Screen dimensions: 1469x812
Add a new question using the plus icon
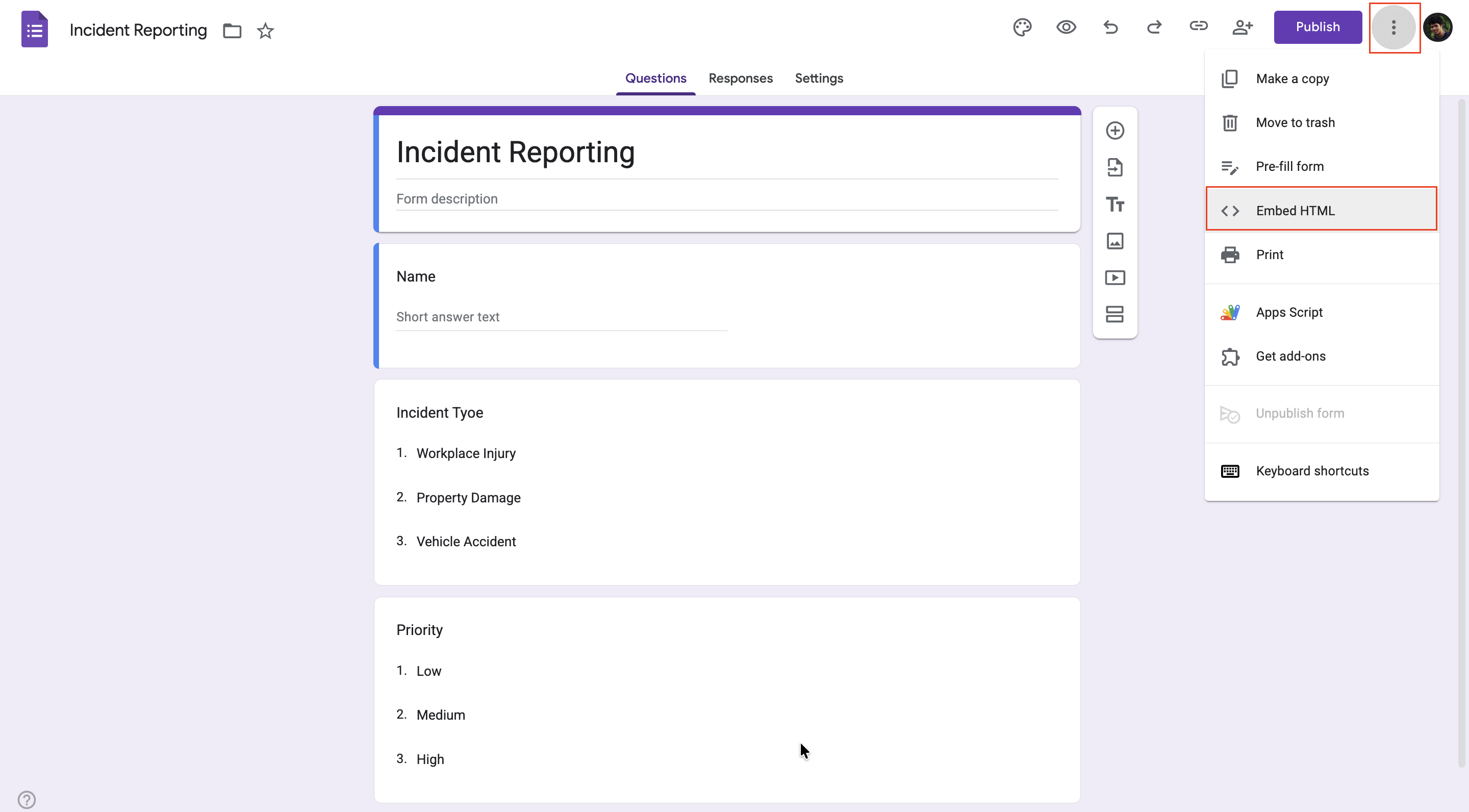click(x=1115, y=130)
